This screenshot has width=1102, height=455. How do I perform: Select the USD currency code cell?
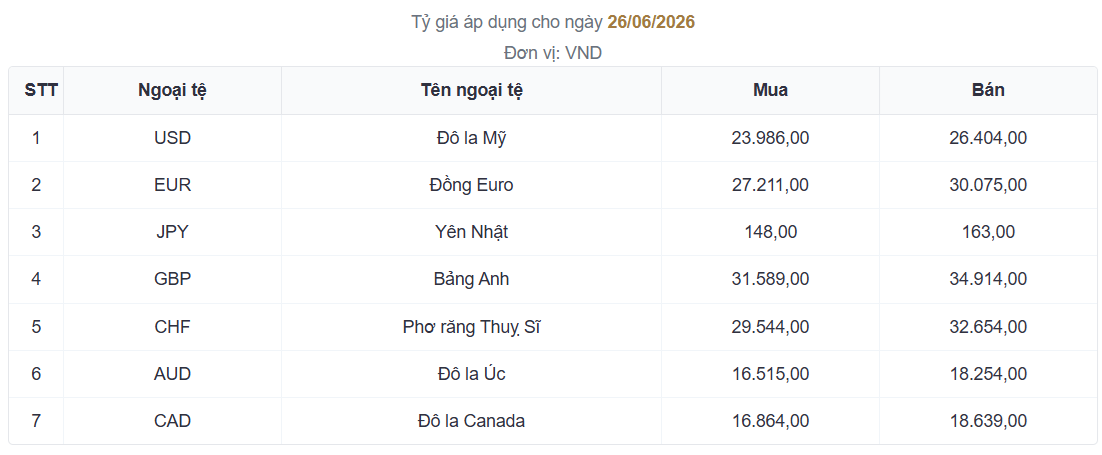pyautogui.click(x=172, y=138)
